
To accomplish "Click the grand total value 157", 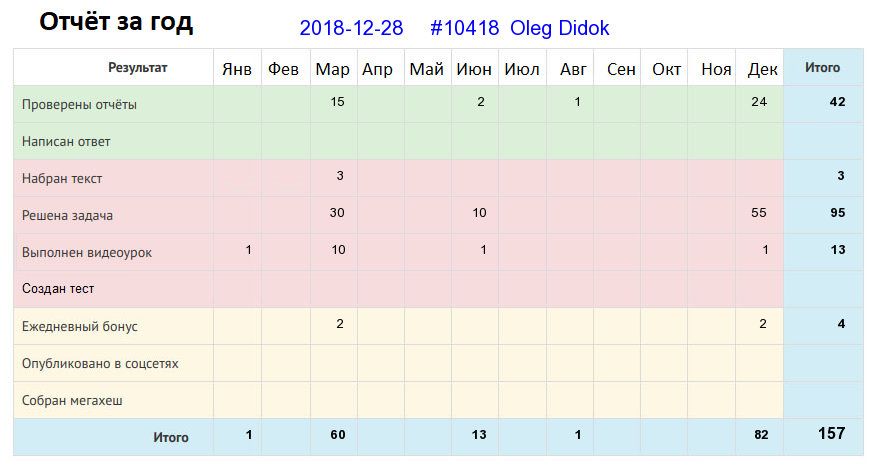I will click(x=831, y=433).
